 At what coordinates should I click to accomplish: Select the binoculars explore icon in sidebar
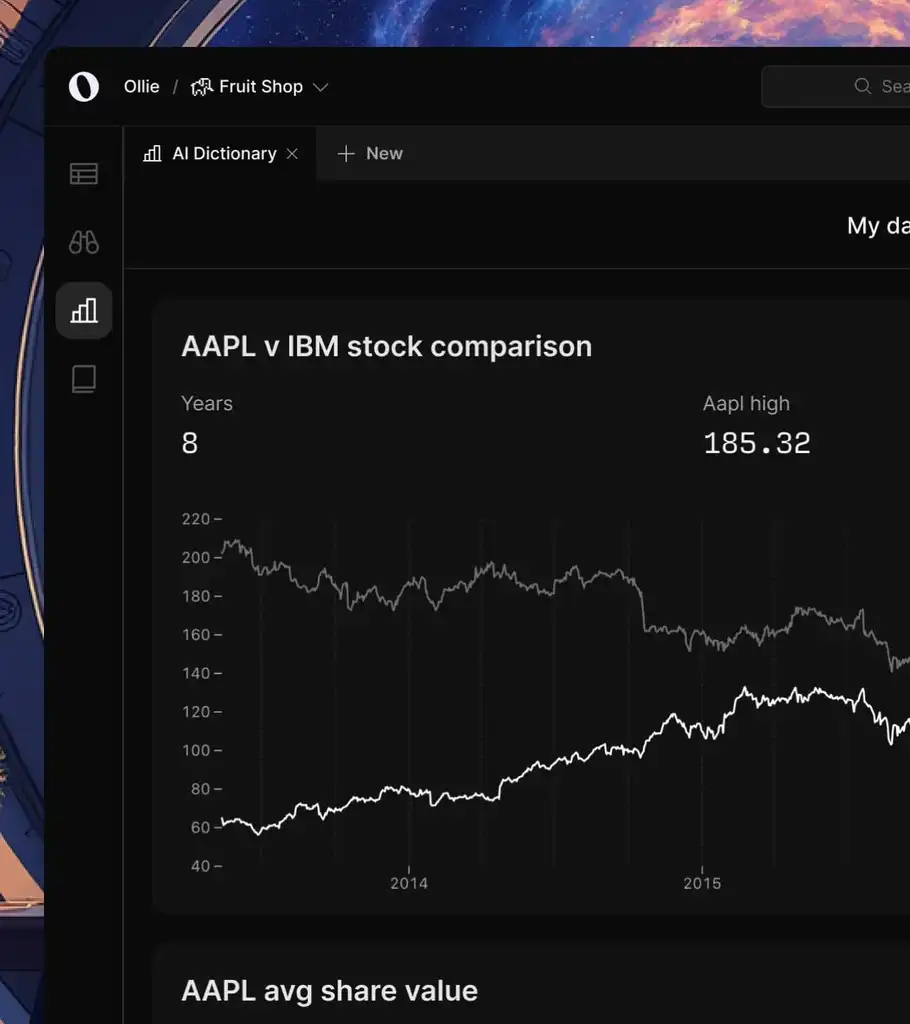tap(84, 242)
